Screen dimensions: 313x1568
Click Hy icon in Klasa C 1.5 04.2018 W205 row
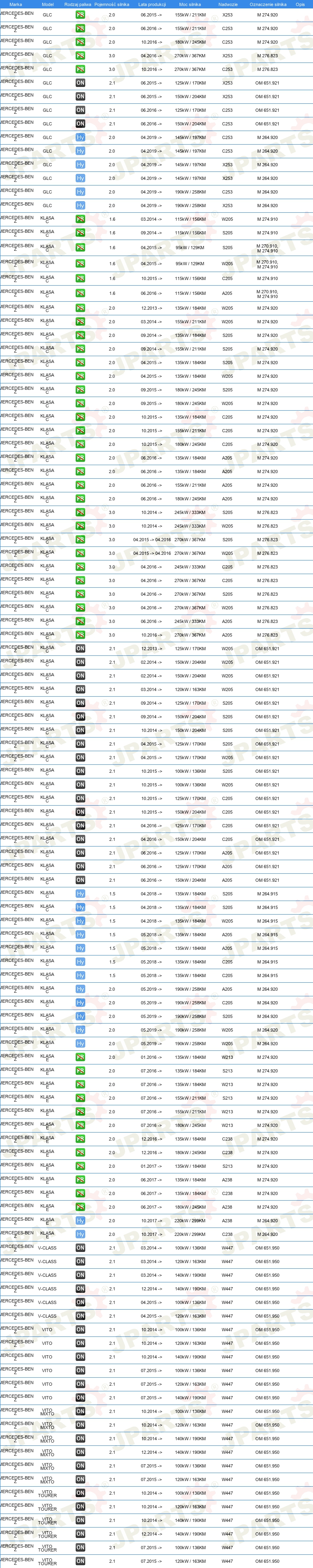pos(80,921)
